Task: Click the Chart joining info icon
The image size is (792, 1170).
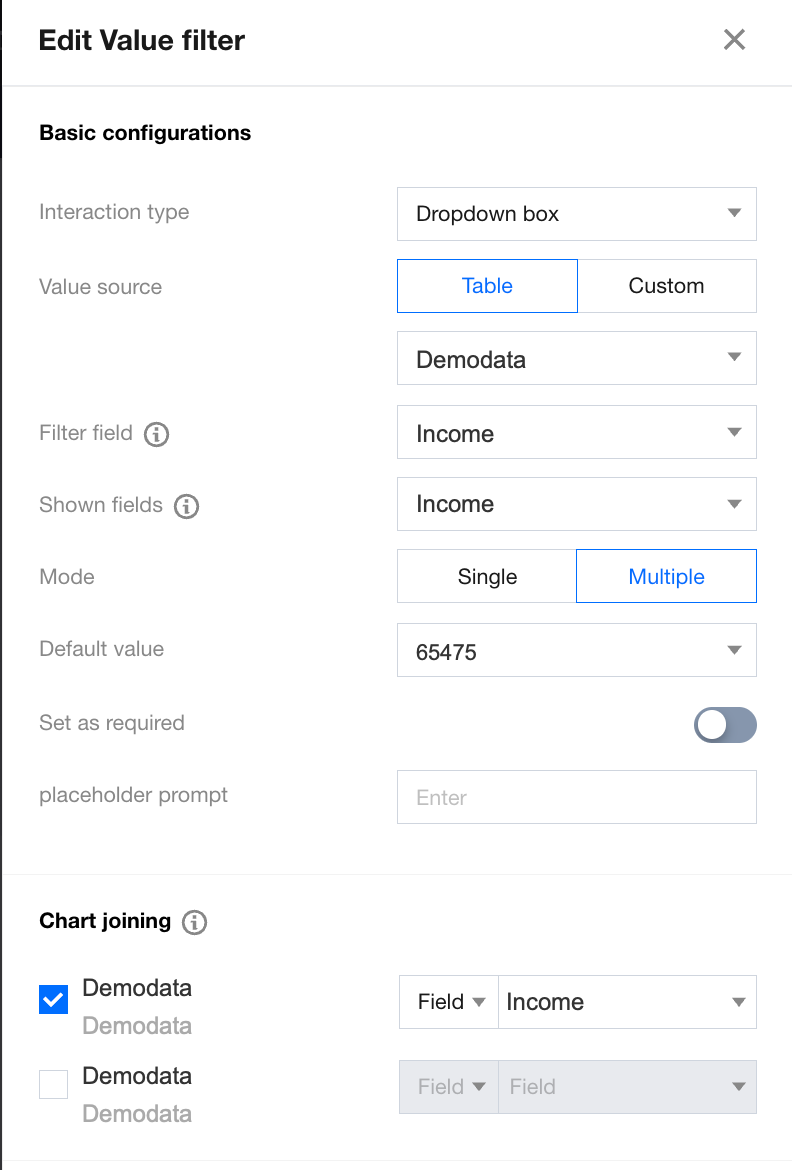Action: click(x=194, y=922)
